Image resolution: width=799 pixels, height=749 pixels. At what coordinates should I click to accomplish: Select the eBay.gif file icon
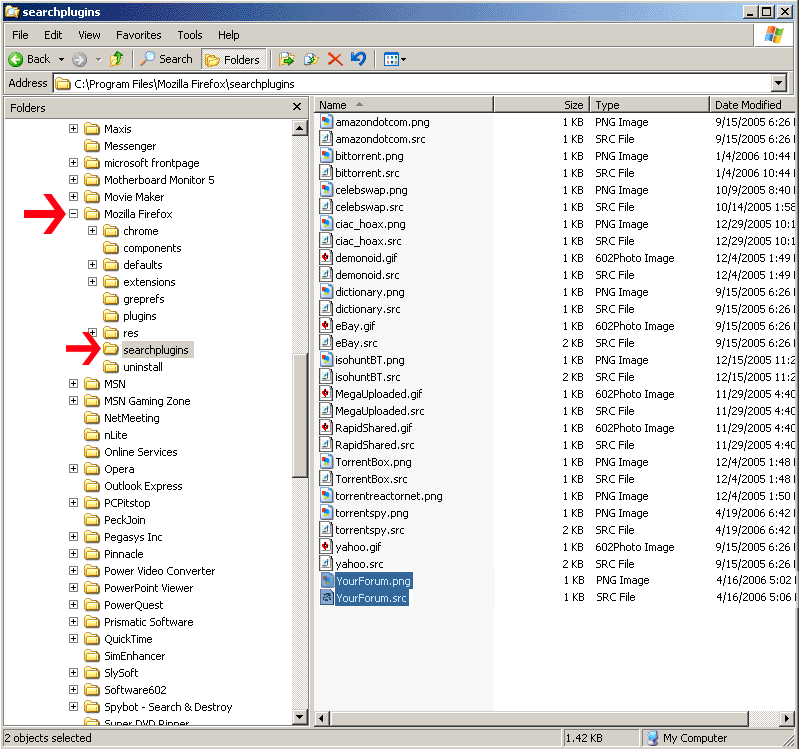(326, 326)
